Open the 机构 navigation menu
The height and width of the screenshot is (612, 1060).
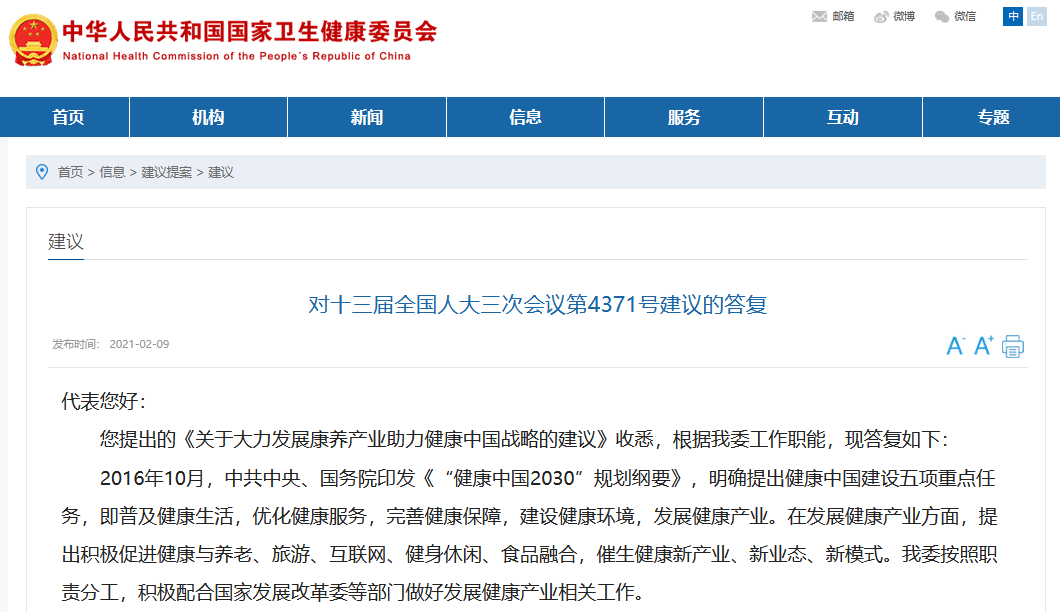[208, 117]
